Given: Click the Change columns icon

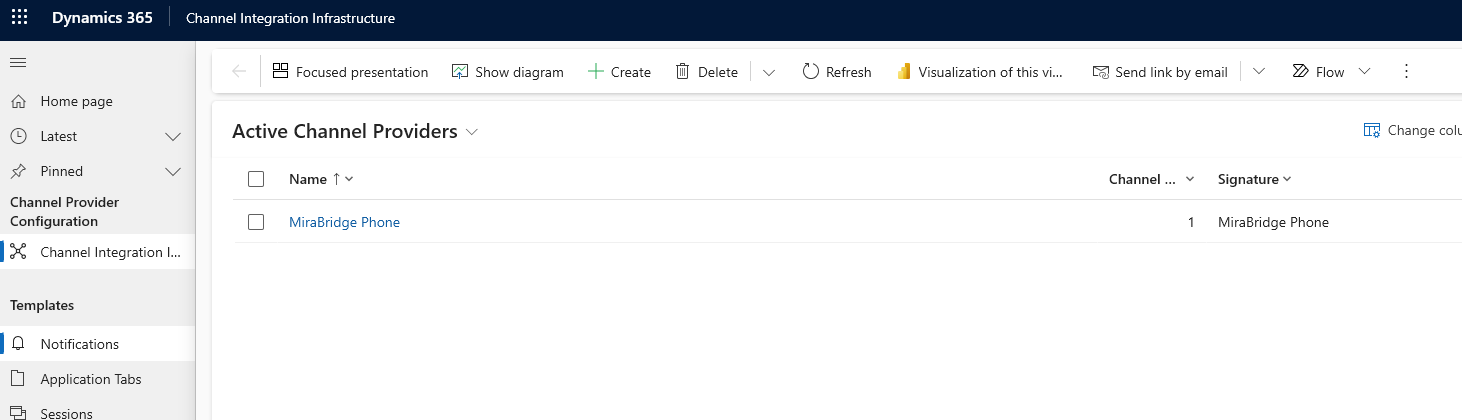Looking at the screenshot, I should (x=1372, y=130).
